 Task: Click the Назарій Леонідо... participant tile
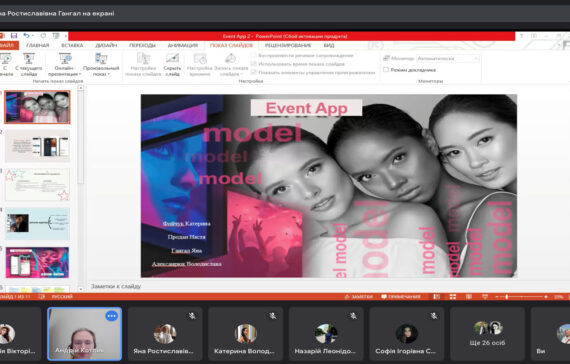[x=326, y=334]
